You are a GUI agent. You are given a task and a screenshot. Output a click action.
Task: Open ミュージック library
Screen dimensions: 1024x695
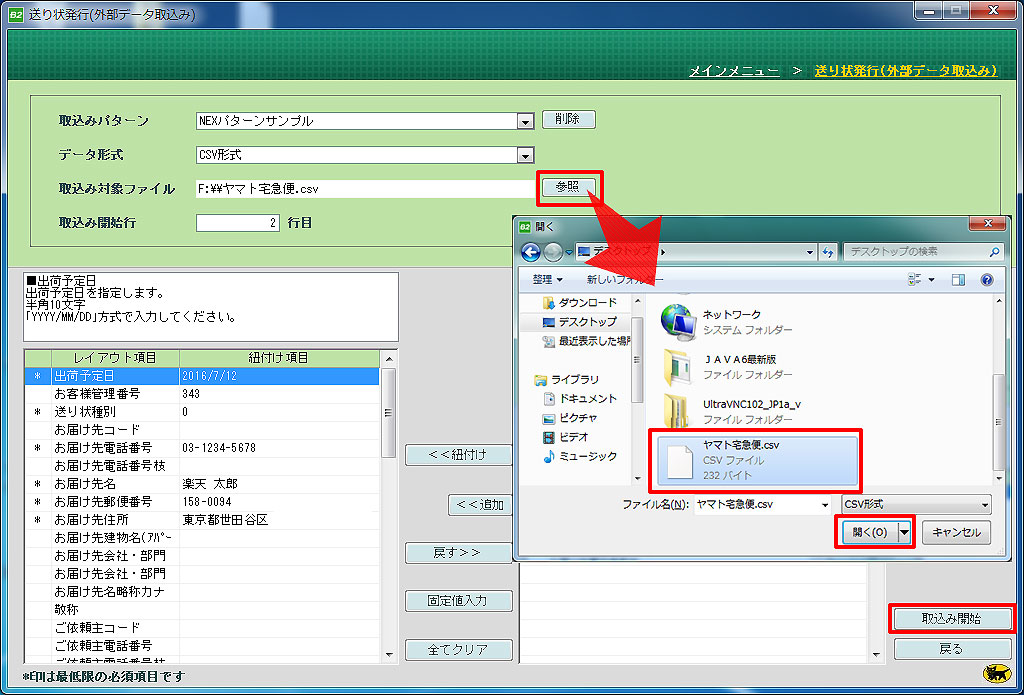[x=579, y=457]
